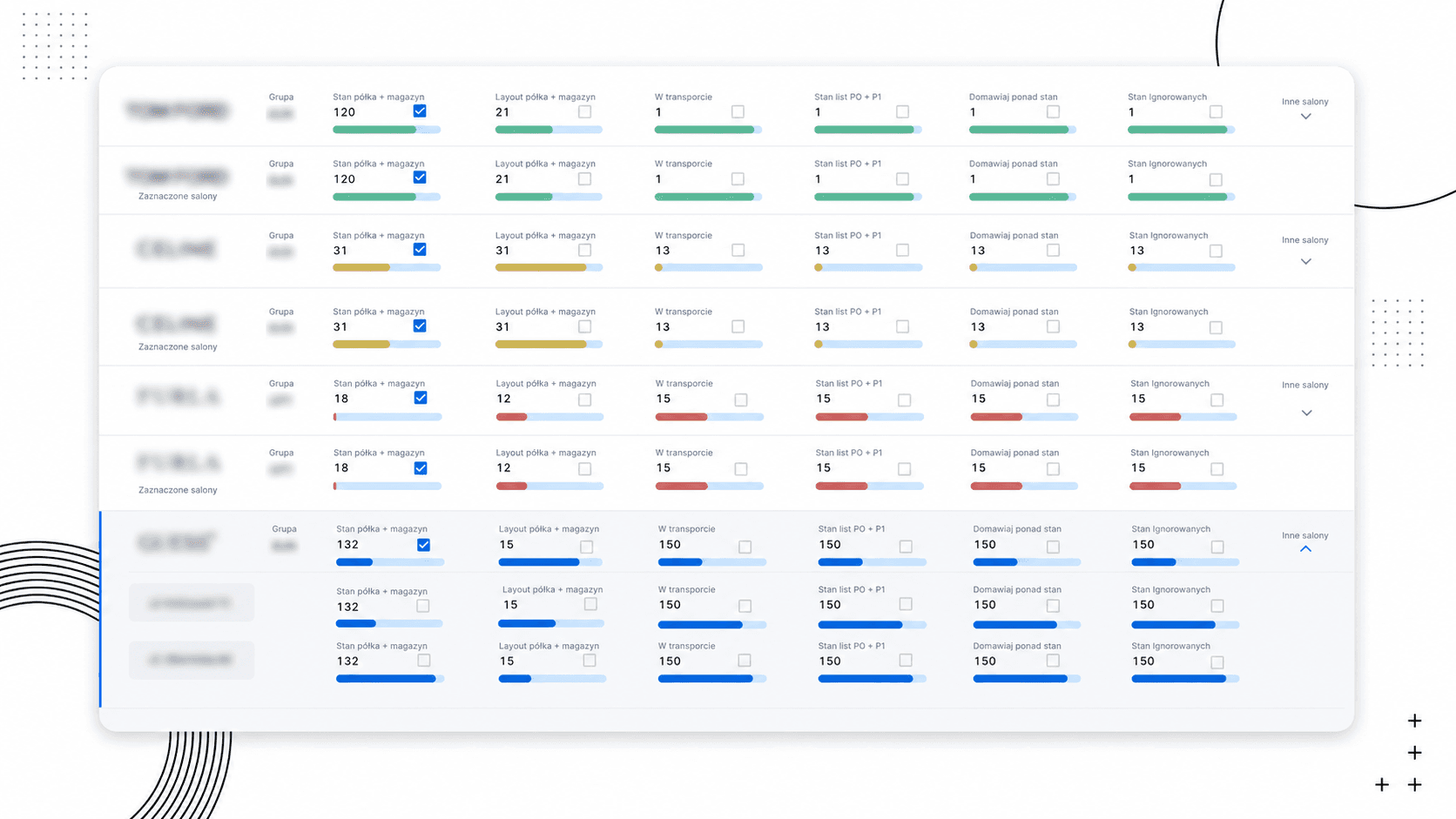The height and width of the screenshot is (819, 1456).
Task: Uncheck Stan półka + magazyn in highlighted 132 group row
Action: pos(423,545)
